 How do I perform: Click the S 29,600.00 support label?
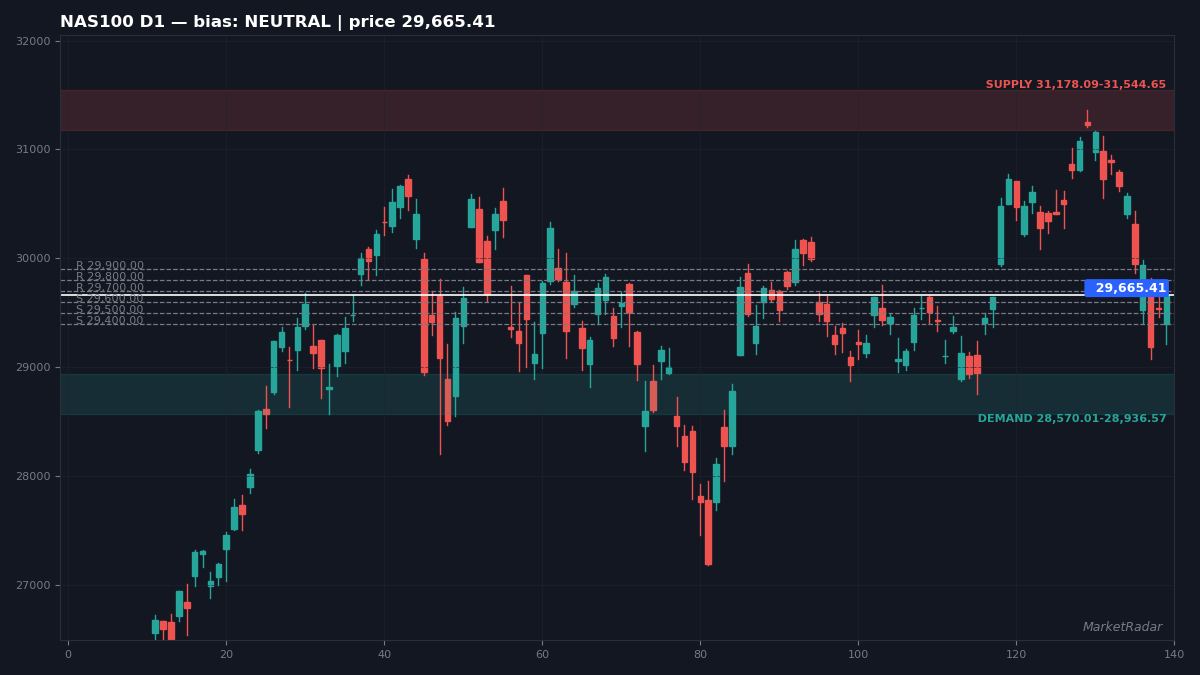(x=110, y=299)
